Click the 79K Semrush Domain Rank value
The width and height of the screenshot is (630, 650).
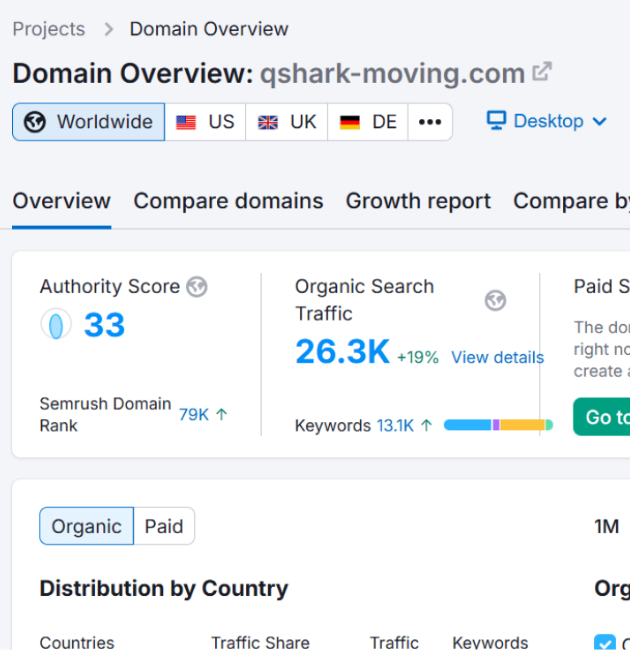click(x=194, y=415)
